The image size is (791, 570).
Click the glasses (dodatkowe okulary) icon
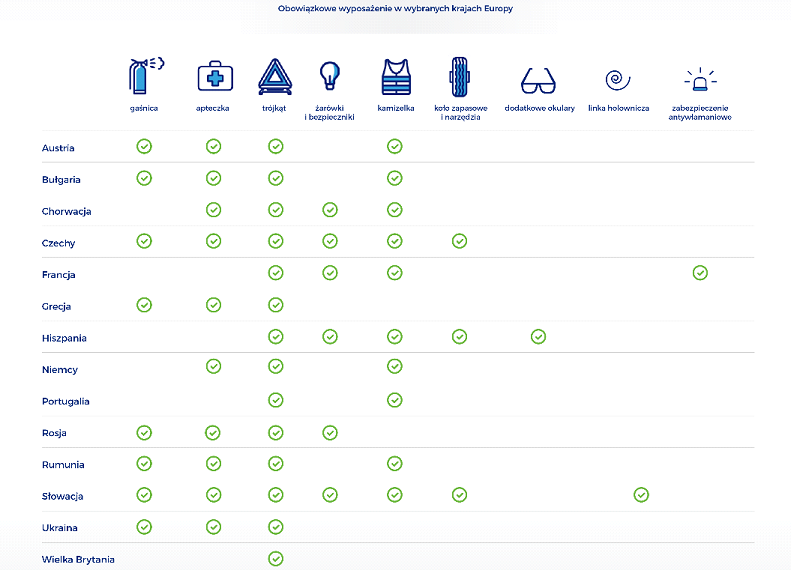click(x=539, y=81)
